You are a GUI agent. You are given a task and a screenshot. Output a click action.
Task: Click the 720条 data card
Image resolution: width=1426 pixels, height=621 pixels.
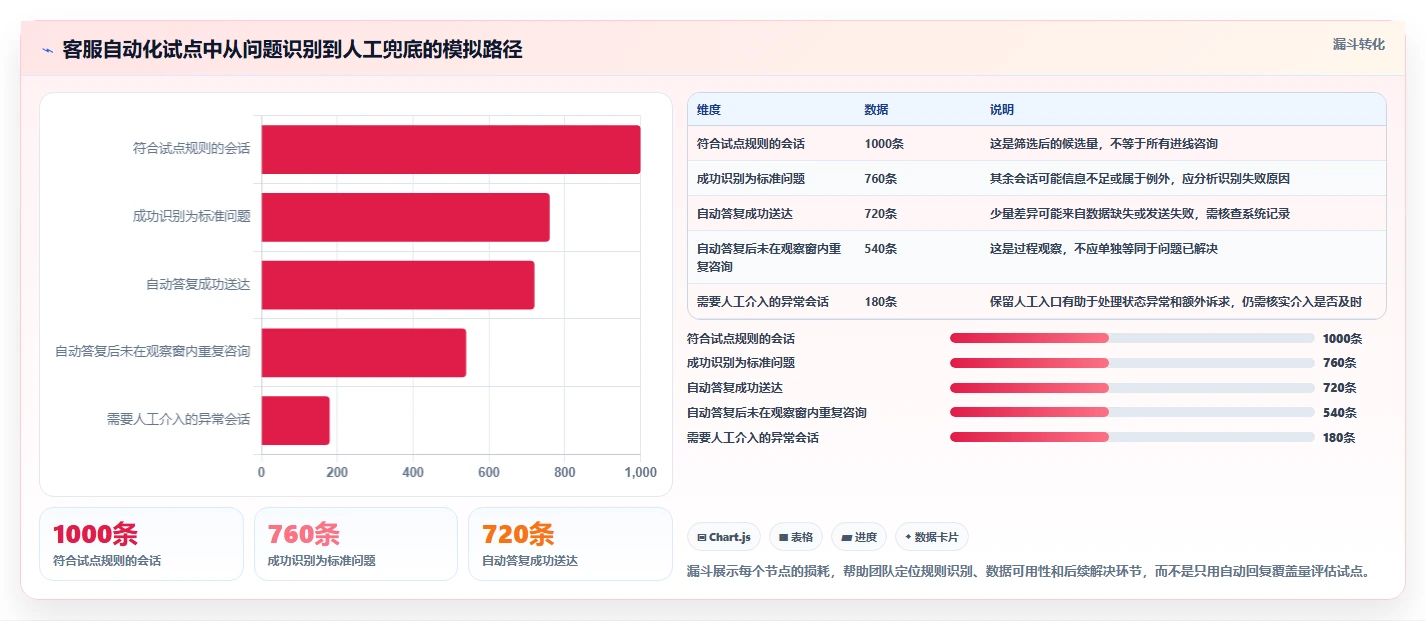(x=570, y=544)
